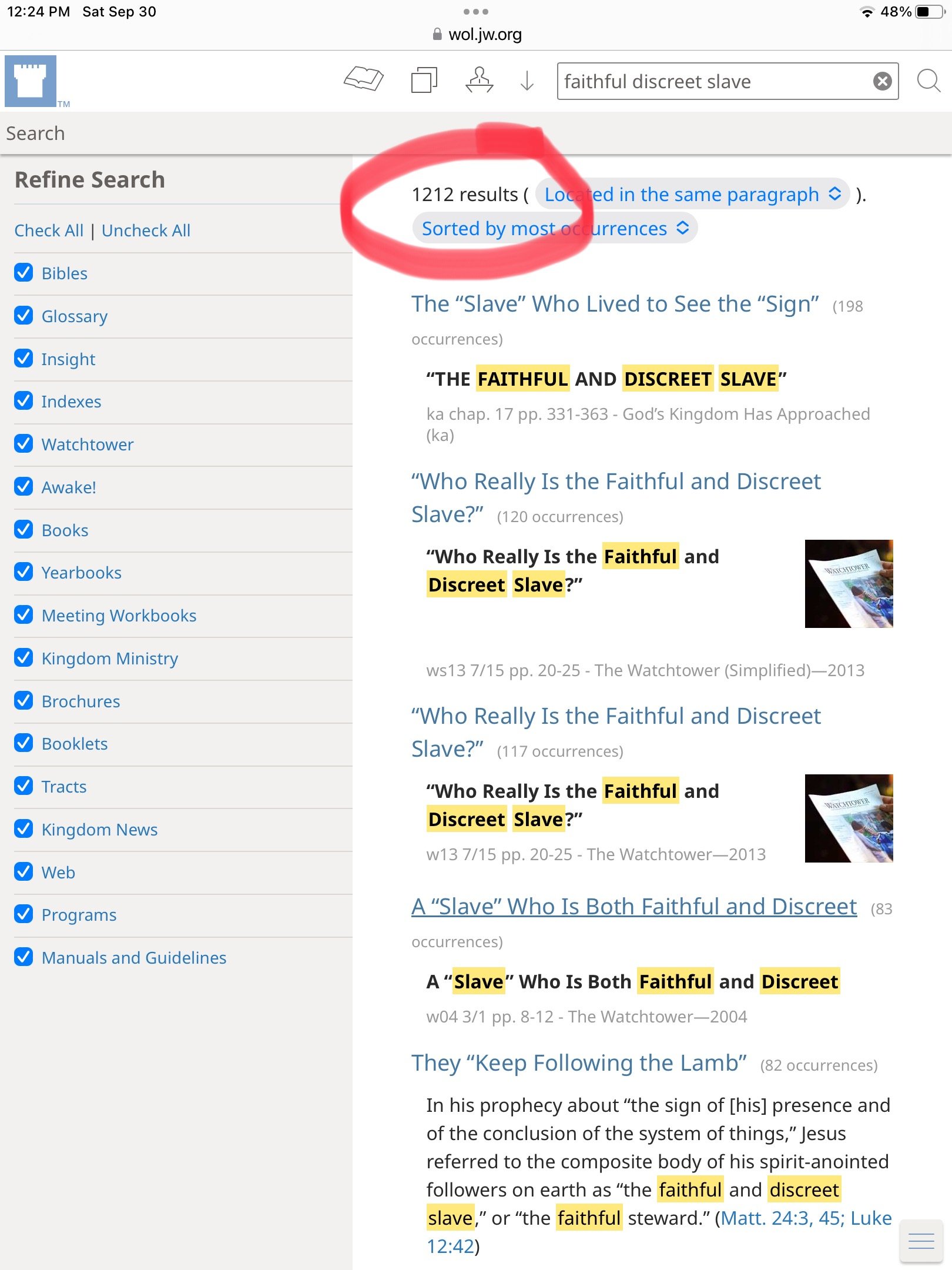Select the 'w13 7/15 pp. 20-25' citation
This screenshot has height=1270, width=952.
pos(596,854)
